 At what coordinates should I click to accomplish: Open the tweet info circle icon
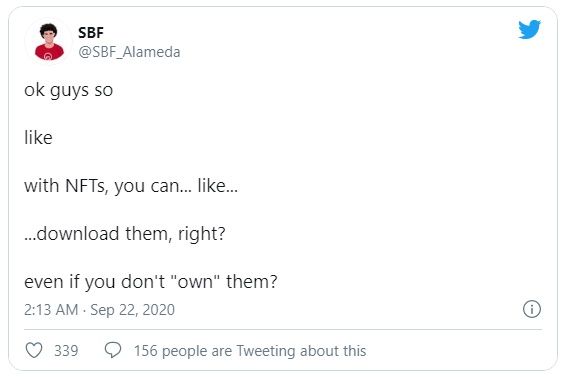532,309
